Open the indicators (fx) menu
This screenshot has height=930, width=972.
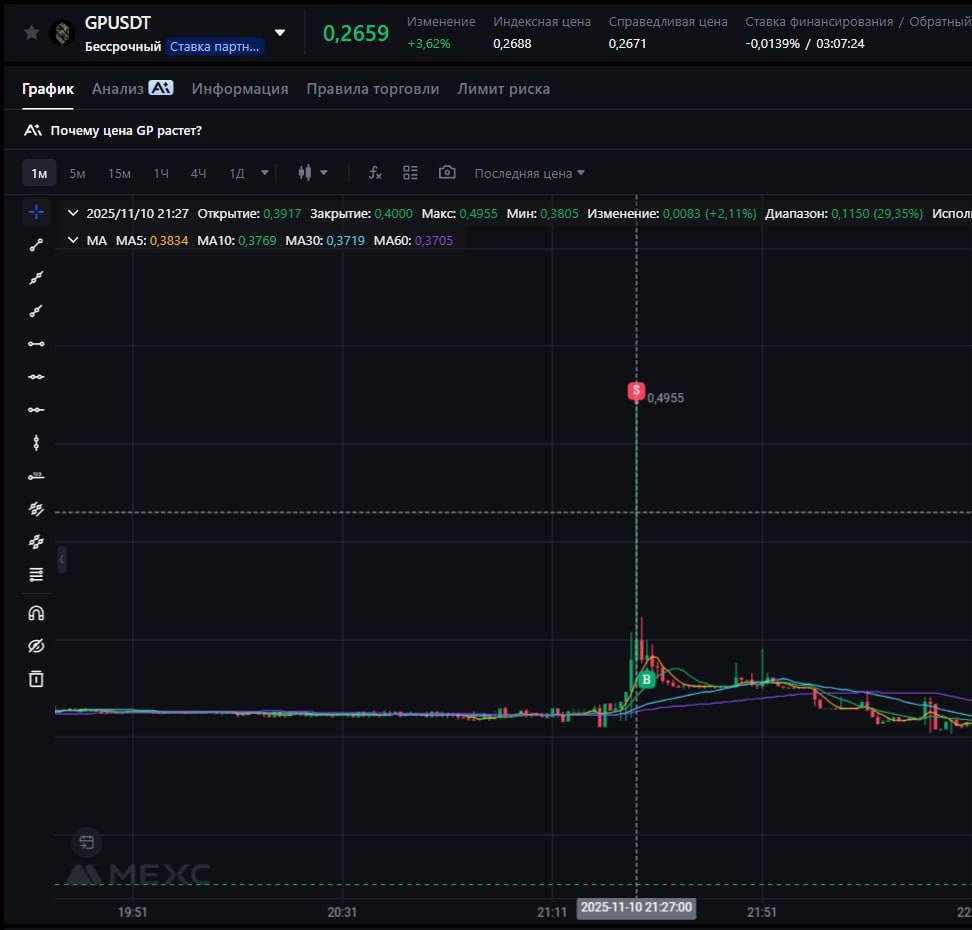[375, 173]
